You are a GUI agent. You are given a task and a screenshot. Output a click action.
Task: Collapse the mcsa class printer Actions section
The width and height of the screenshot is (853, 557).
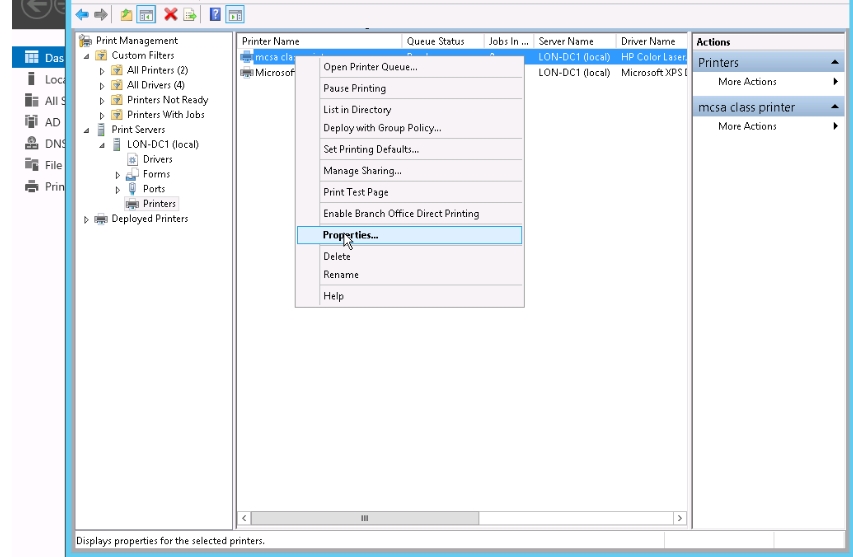click(835, 107)
